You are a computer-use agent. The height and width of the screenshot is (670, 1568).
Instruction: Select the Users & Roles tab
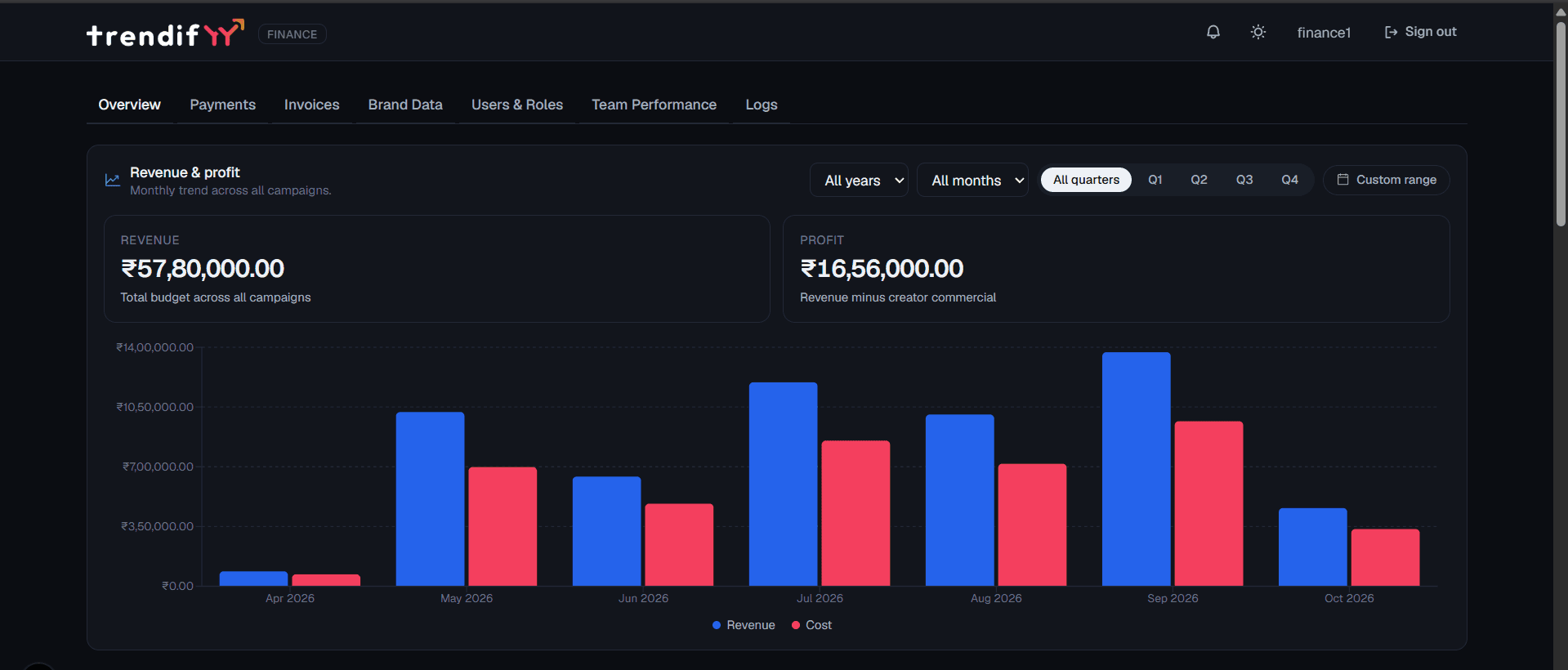coord(517,105)
